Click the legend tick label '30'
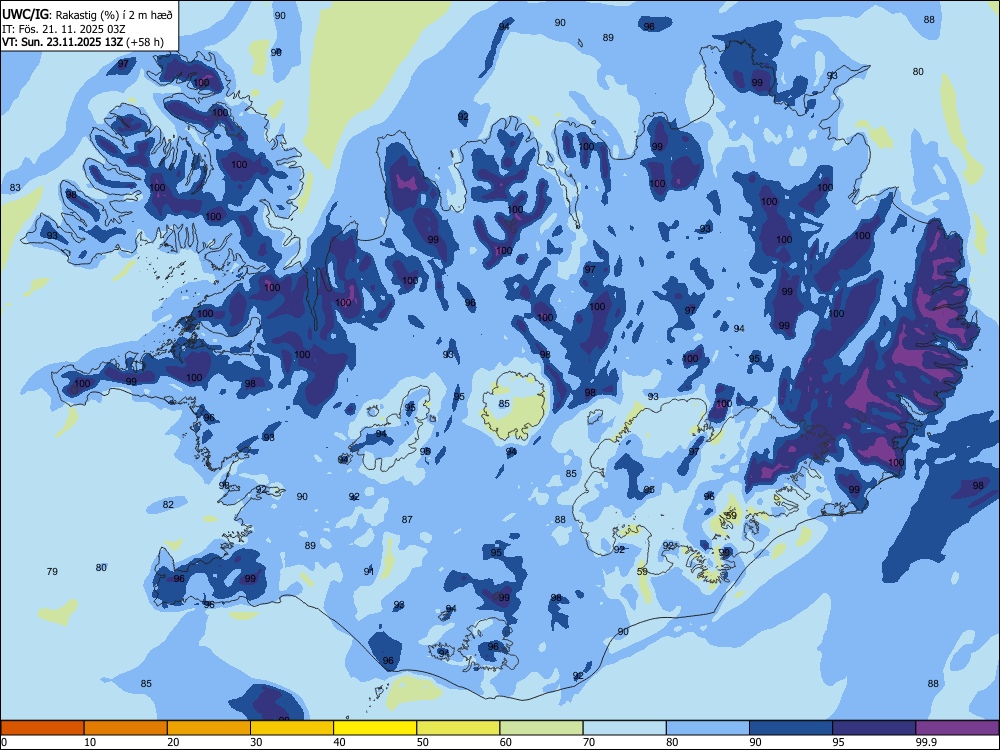This screenshot has width=1000, height=750. point(256,742)
